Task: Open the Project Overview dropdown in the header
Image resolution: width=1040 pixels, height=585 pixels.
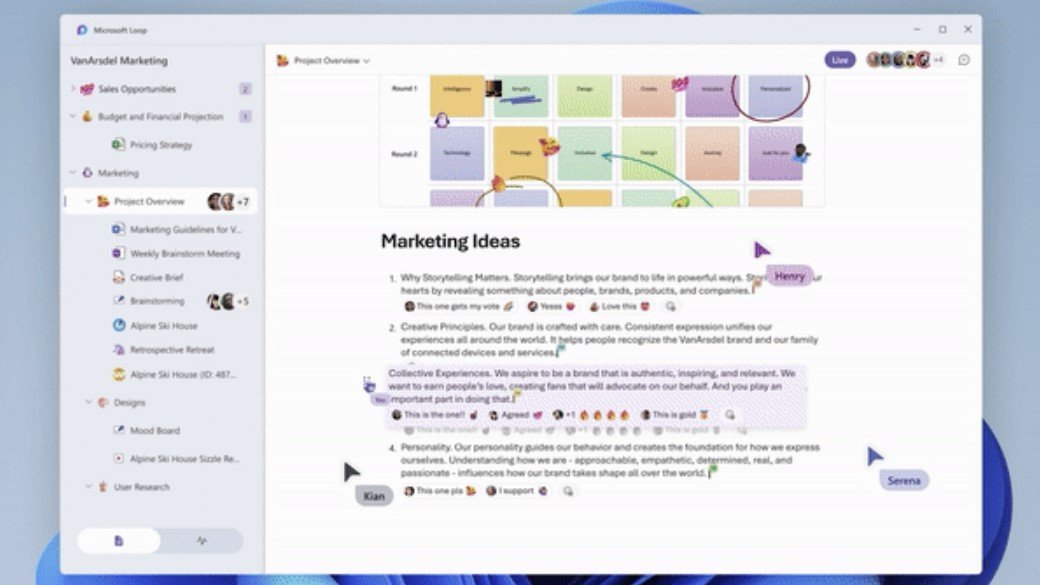Action: click(x=366, y=61)
